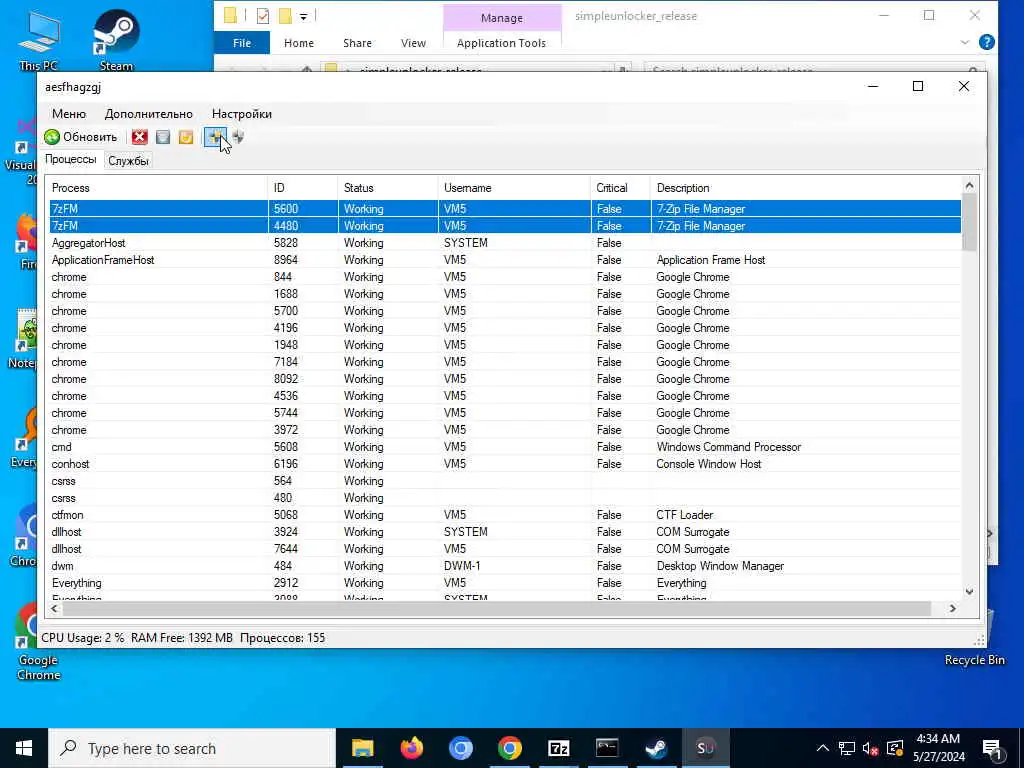
Task: Select the Процессы tab
Action: [x=71, y=159]
